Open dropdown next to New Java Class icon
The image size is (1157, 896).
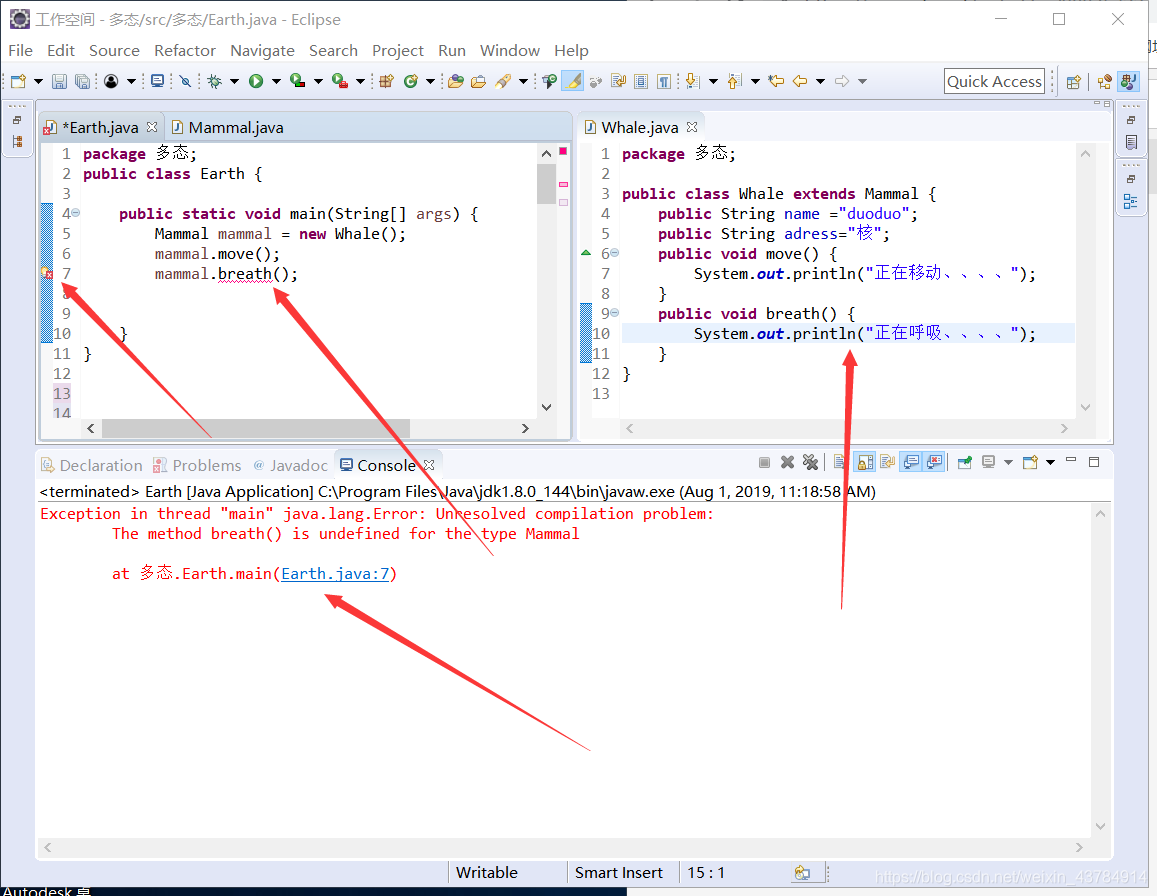click(430, 81)
